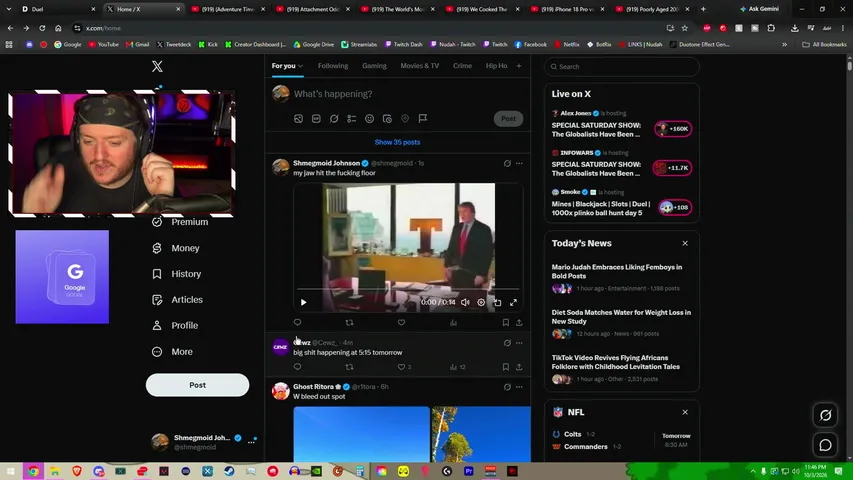Screen dimensions: 853x480
Task: Open the browser tab search dropdown
Action: (9, 9)
